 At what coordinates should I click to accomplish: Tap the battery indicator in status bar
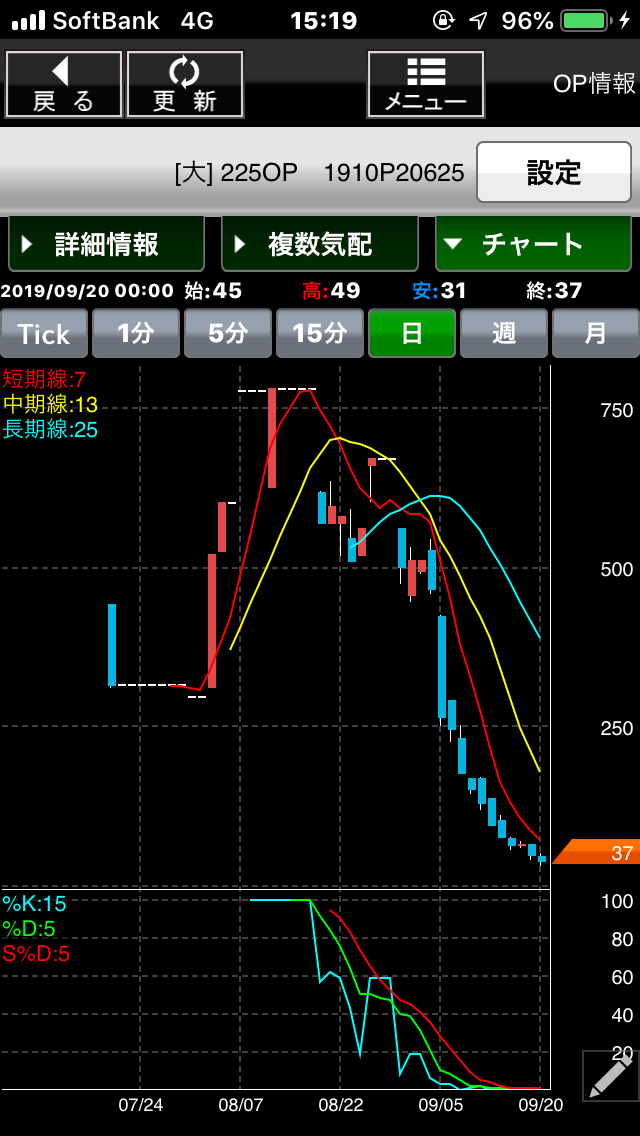[588, 20]
